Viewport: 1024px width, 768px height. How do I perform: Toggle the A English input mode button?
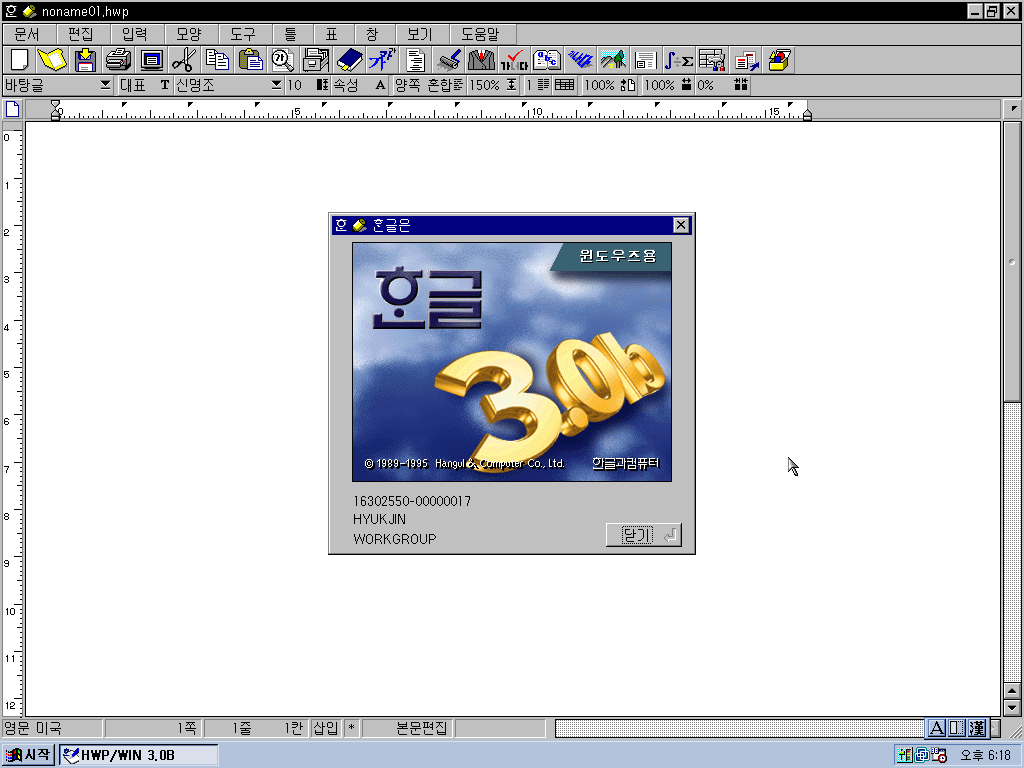coord(936,728)
